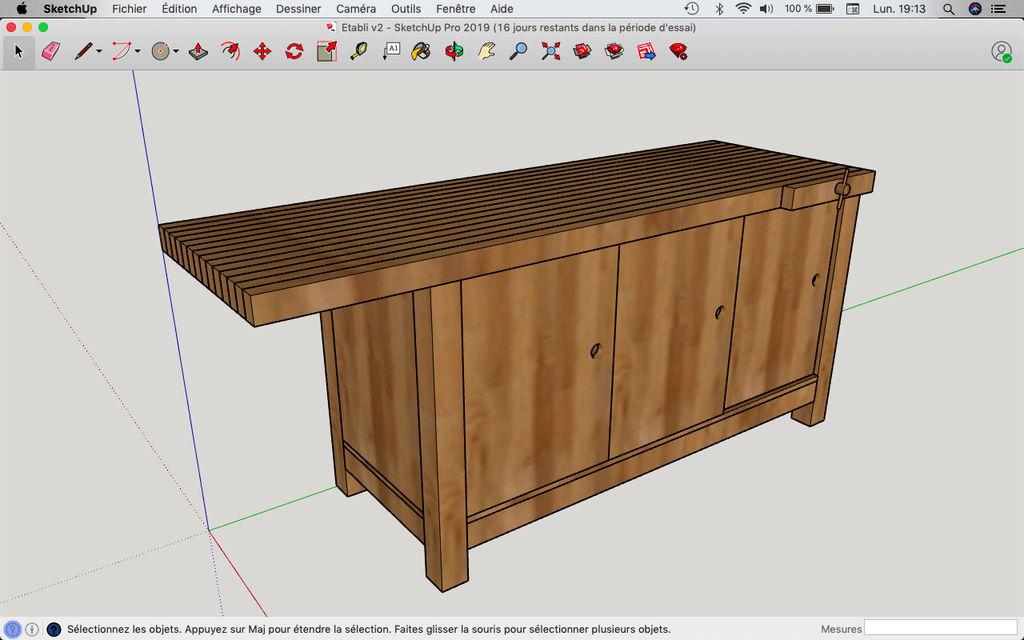Select the Offset tool

click(x=230, y=51)
